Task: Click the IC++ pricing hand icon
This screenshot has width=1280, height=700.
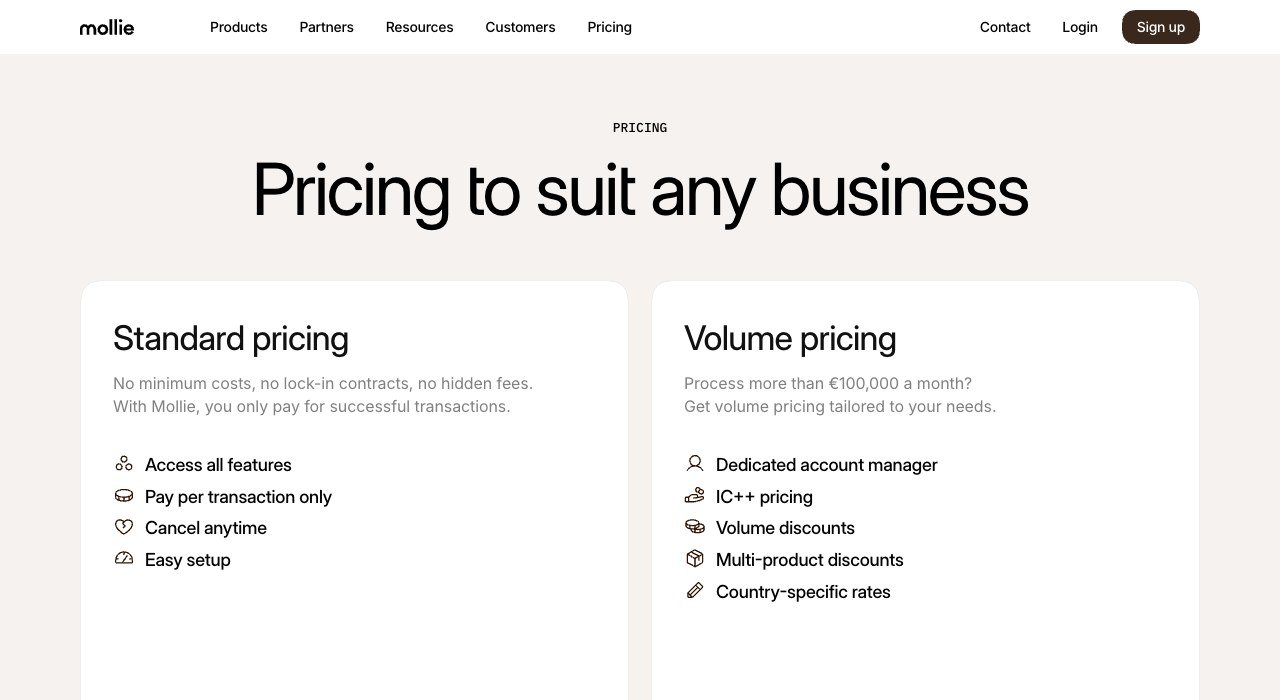Action: (x=695, y=496)
